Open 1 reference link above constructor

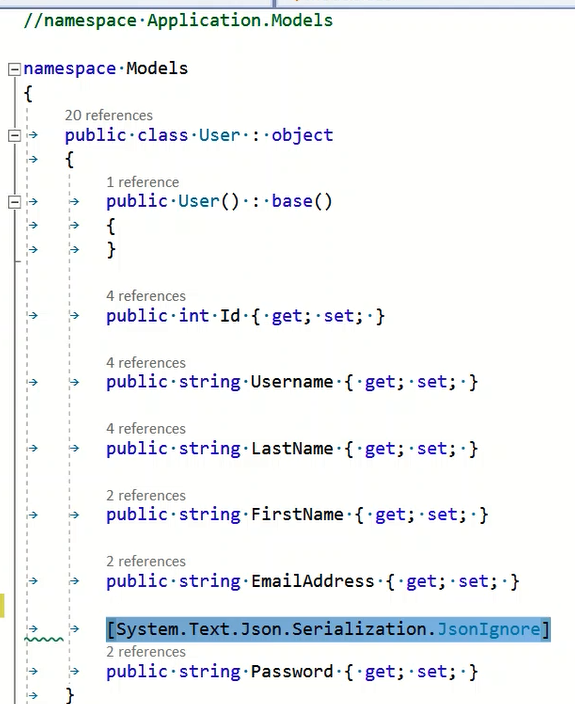coord(142,182)
